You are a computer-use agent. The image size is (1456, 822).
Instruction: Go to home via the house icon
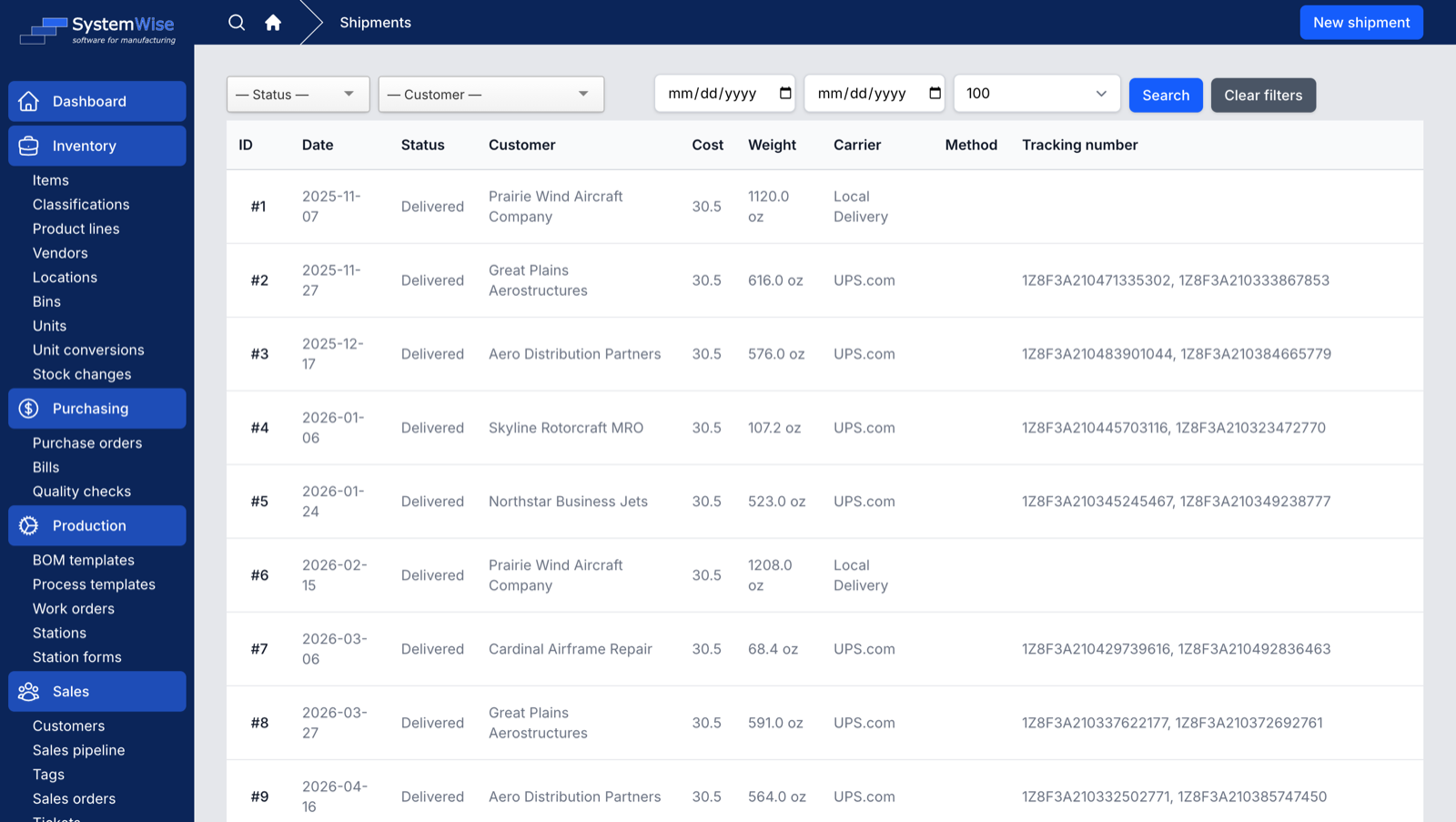tap(273, 23)
